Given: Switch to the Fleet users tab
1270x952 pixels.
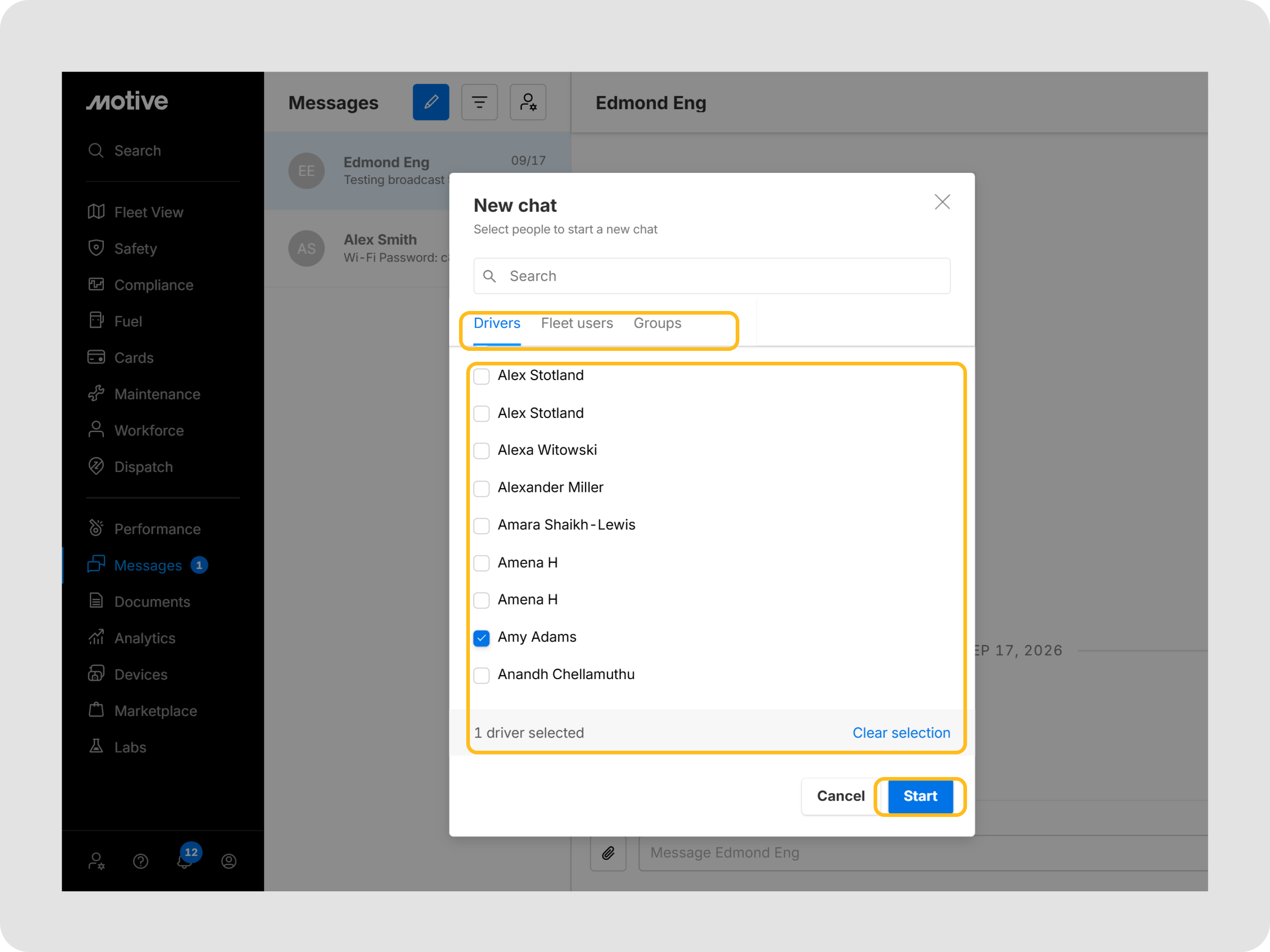Looking at the screenshot, I should point(577,324).
